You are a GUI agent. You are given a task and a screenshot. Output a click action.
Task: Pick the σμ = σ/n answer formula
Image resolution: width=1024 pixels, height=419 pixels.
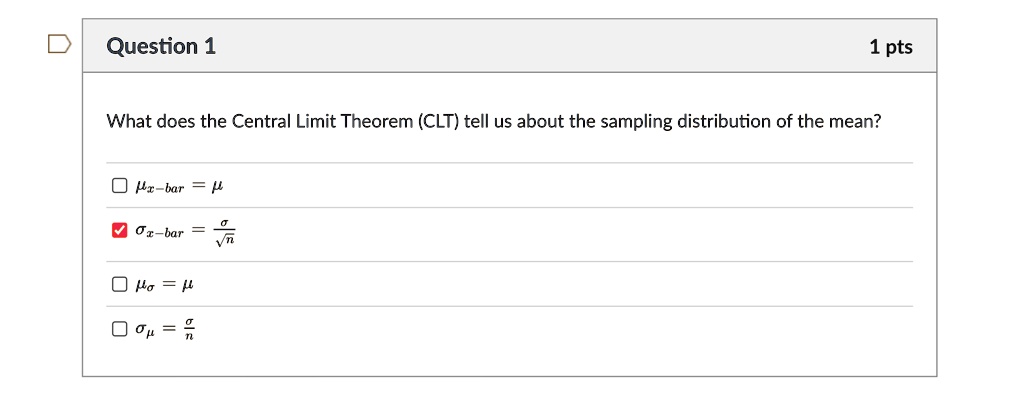tap(165, 329)
